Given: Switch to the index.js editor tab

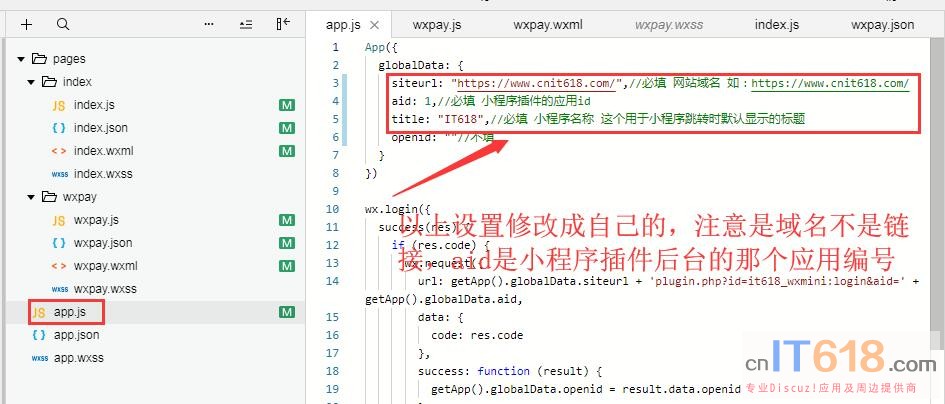Looking at the screenshot, I should pos(777,25).
